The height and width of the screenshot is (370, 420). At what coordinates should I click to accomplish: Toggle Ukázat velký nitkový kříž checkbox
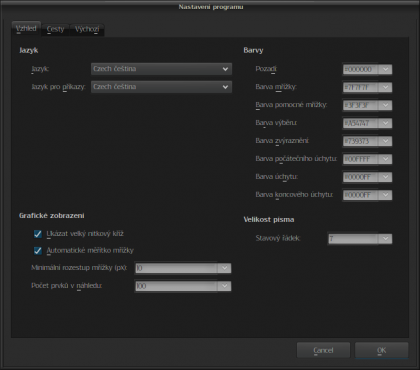tap(38, 234)
